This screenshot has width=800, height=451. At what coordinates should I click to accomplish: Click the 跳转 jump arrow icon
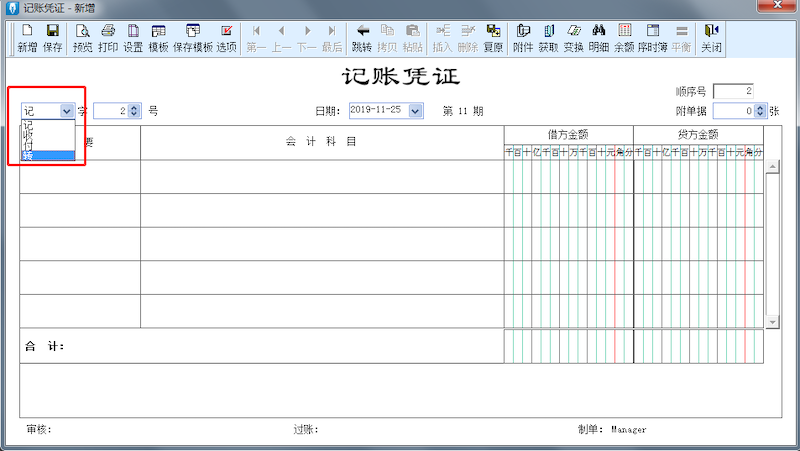(362, 38)
